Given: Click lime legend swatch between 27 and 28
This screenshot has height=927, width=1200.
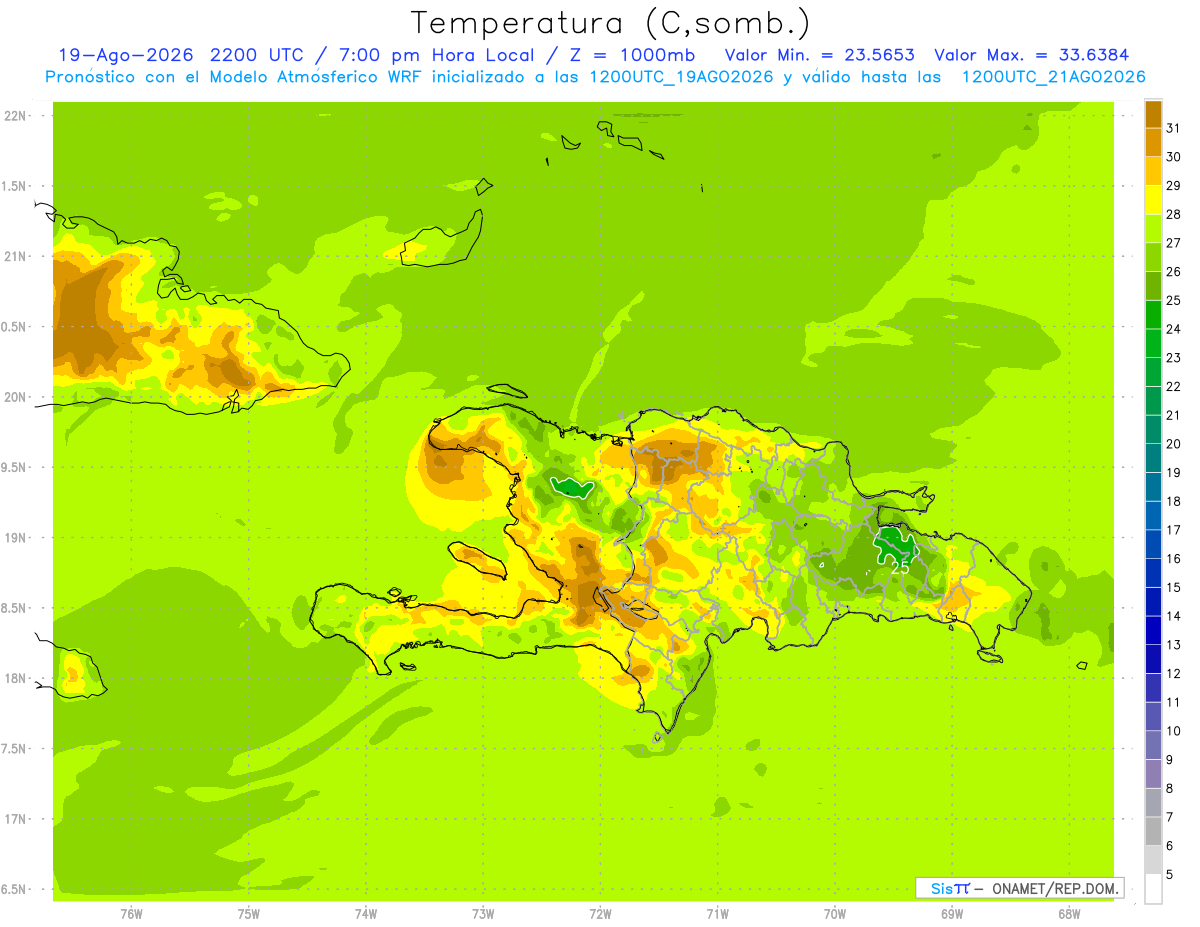Looking at the screenshot, I should click(x=1153, y=229).
